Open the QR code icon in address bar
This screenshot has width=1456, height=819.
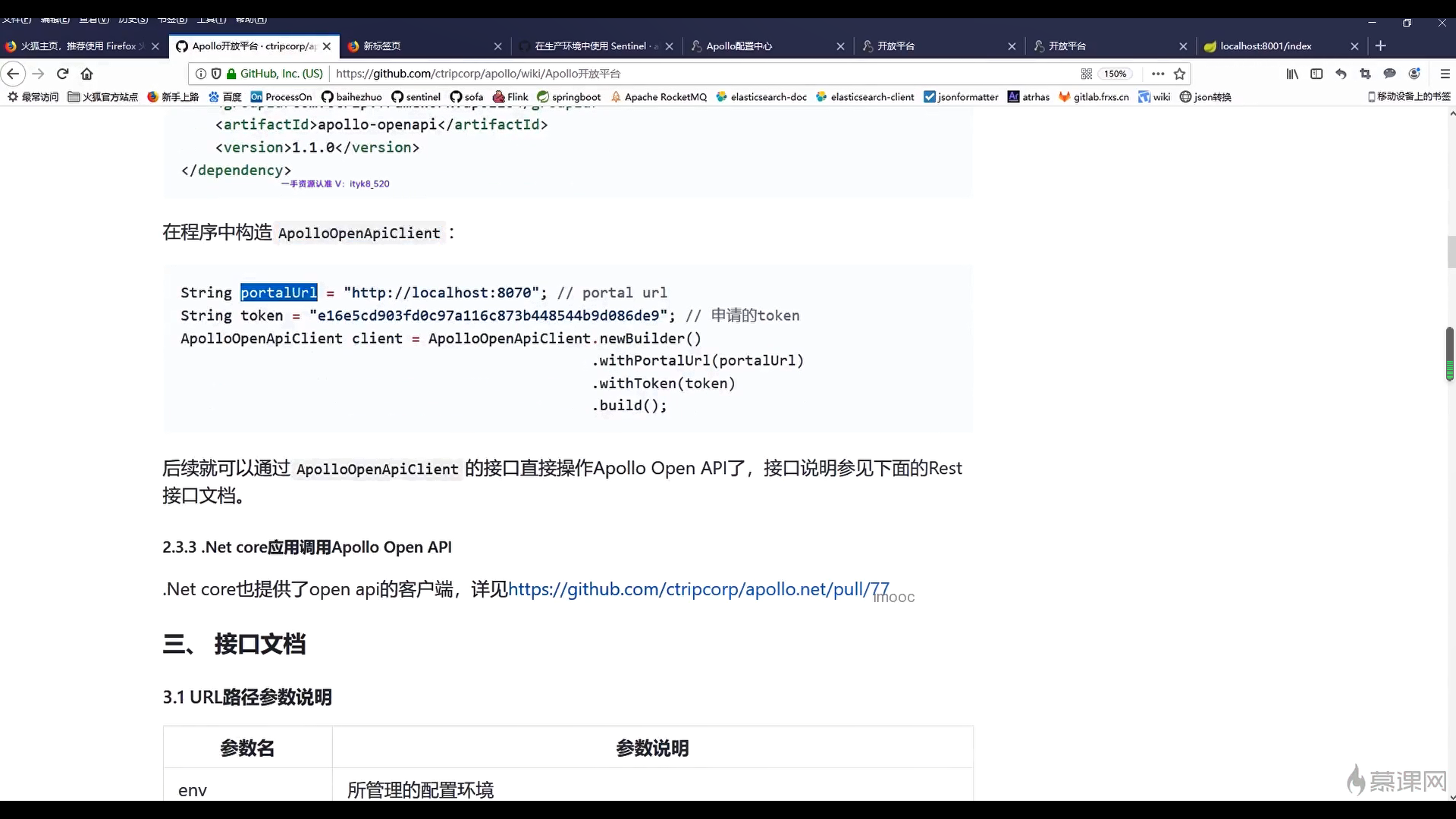coord(1086,74)
